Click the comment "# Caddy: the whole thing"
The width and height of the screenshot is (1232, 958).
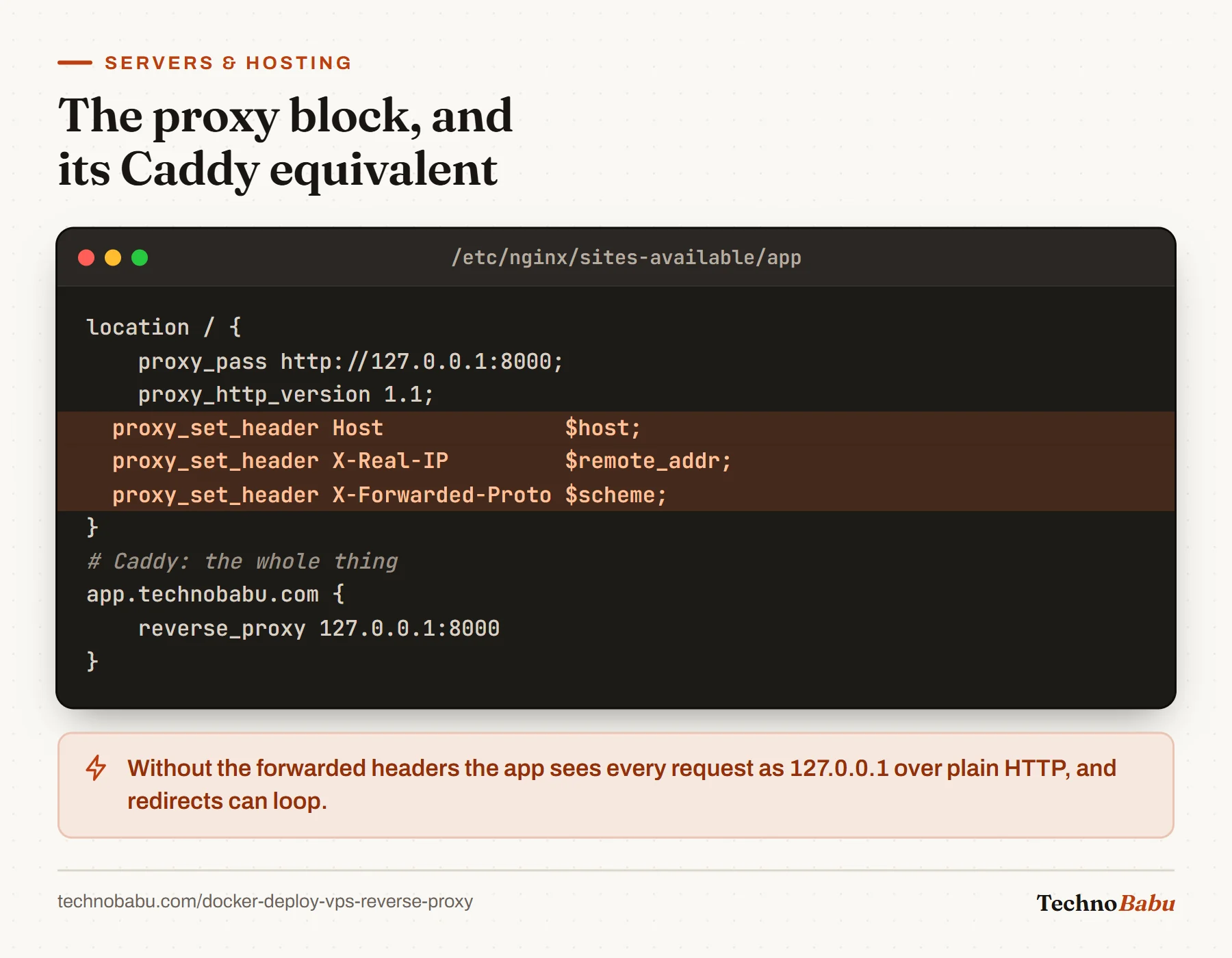pos(242,561)
